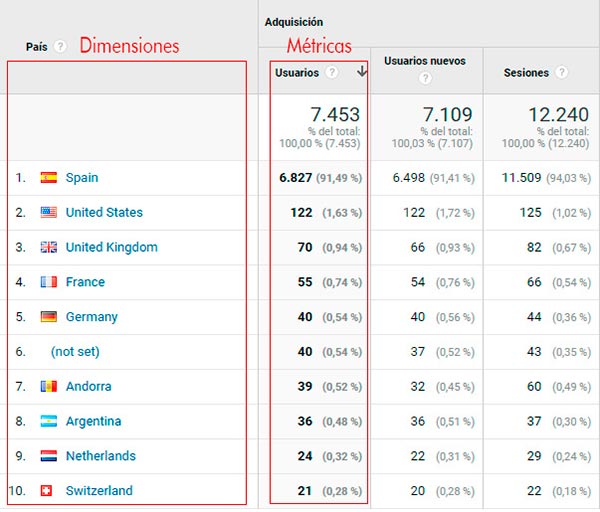Select the total new users value 7.109
This screenshot has width=600, height=512.
click(x=447, y=114)
